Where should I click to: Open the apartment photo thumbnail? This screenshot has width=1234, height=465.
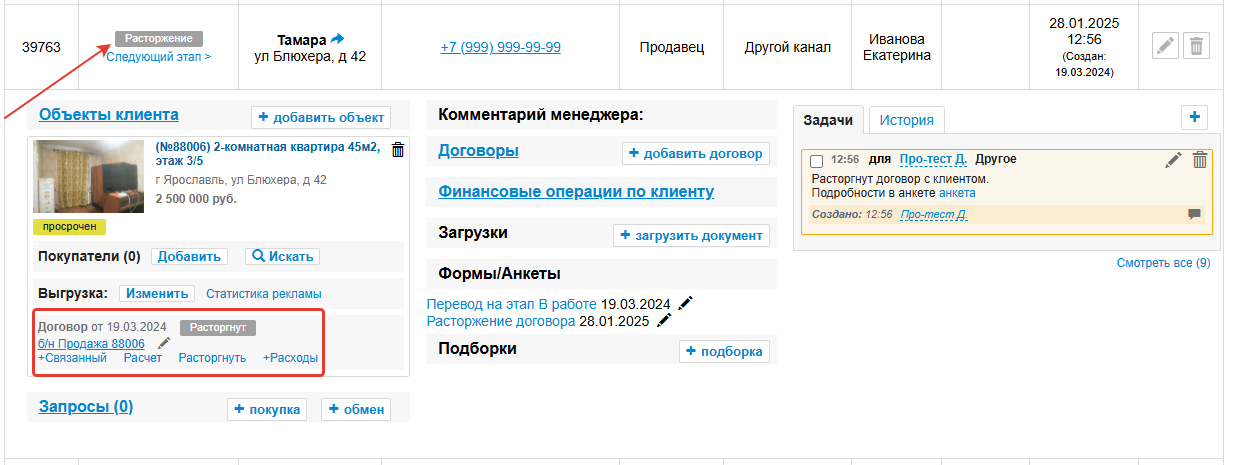point(90,176)
